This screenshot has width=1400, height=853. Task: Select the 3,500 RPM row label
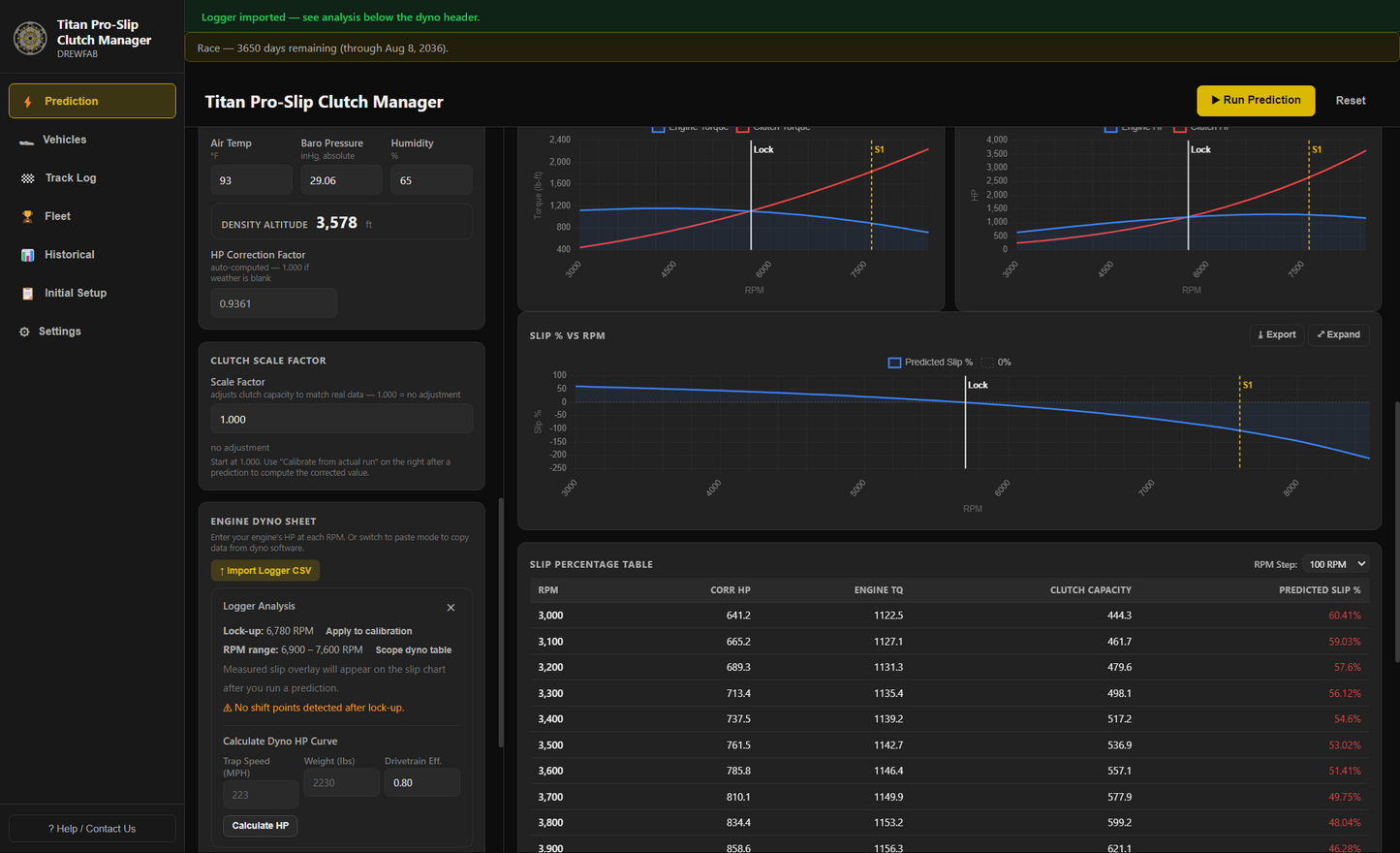click(x=550, y=745)
